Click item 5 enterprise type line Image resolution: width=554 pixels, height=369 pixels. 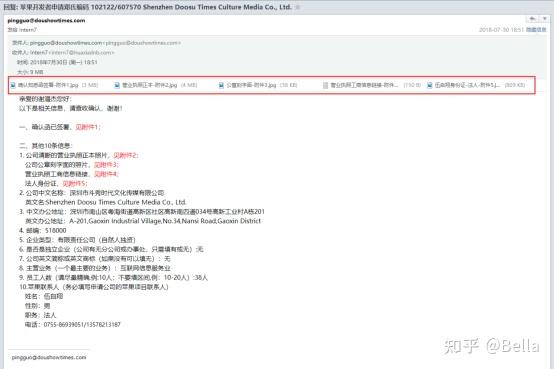(x=77, y=240)
